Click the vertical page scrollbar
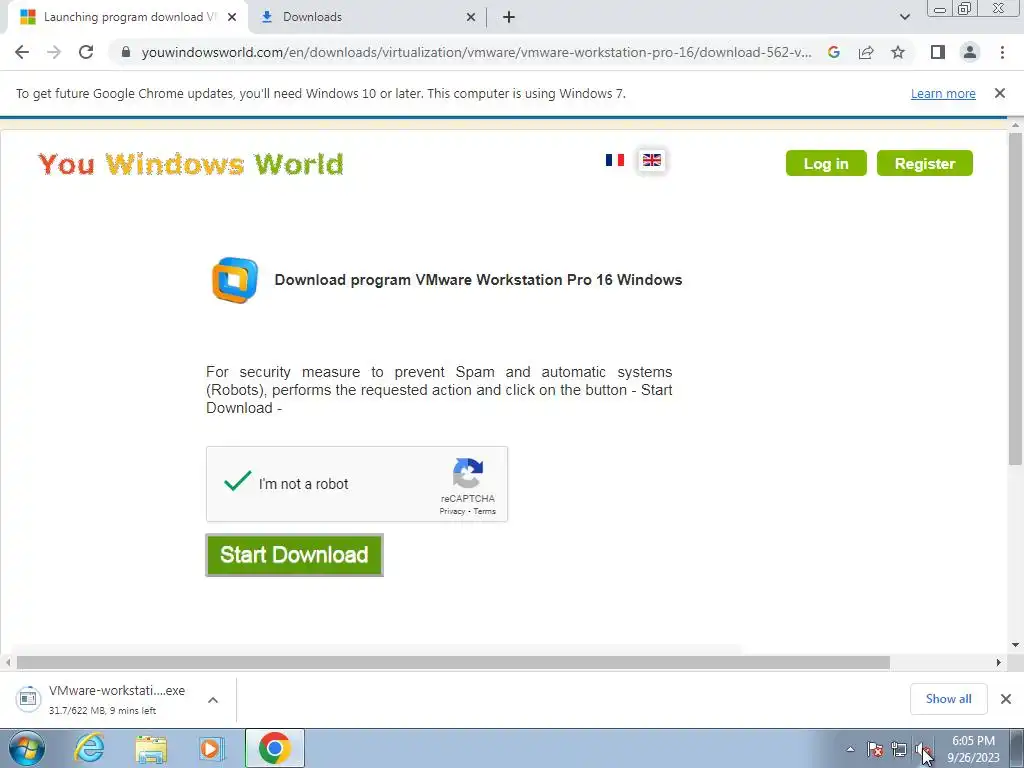1024x768 pixels. click(1015, 298)
